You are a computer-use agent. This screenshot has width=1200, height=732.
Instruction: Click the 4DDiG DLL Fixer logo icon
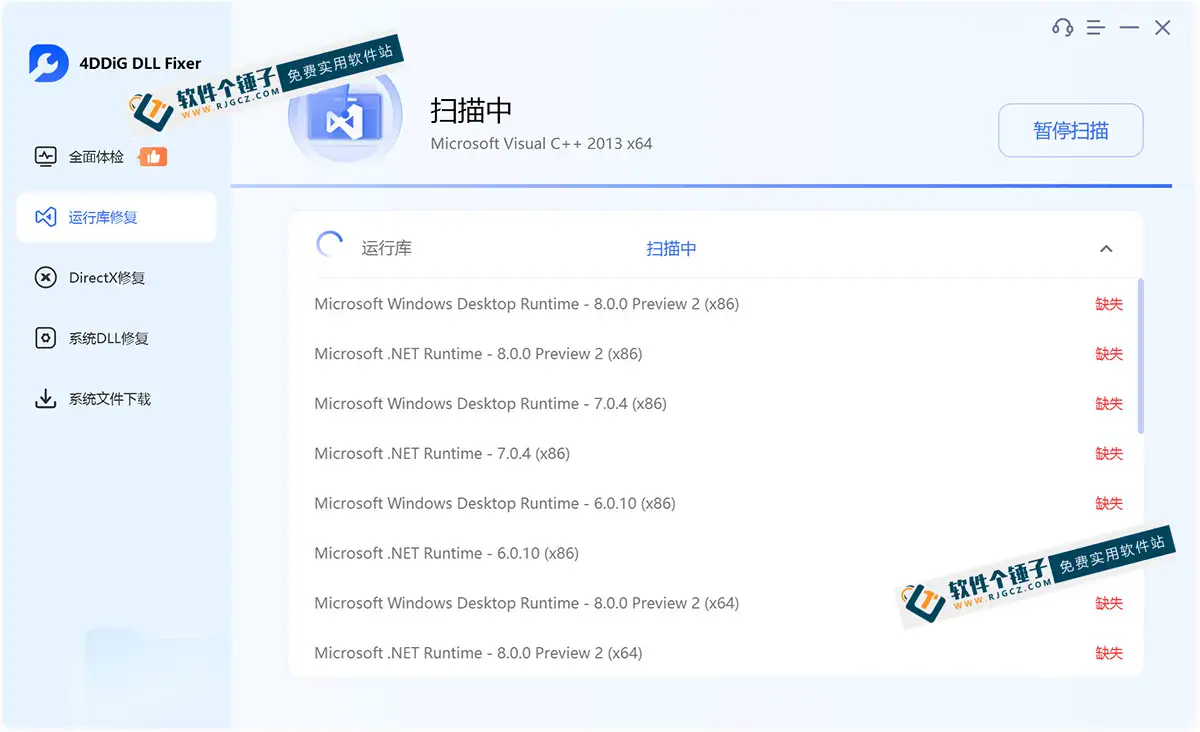point(48,63)
